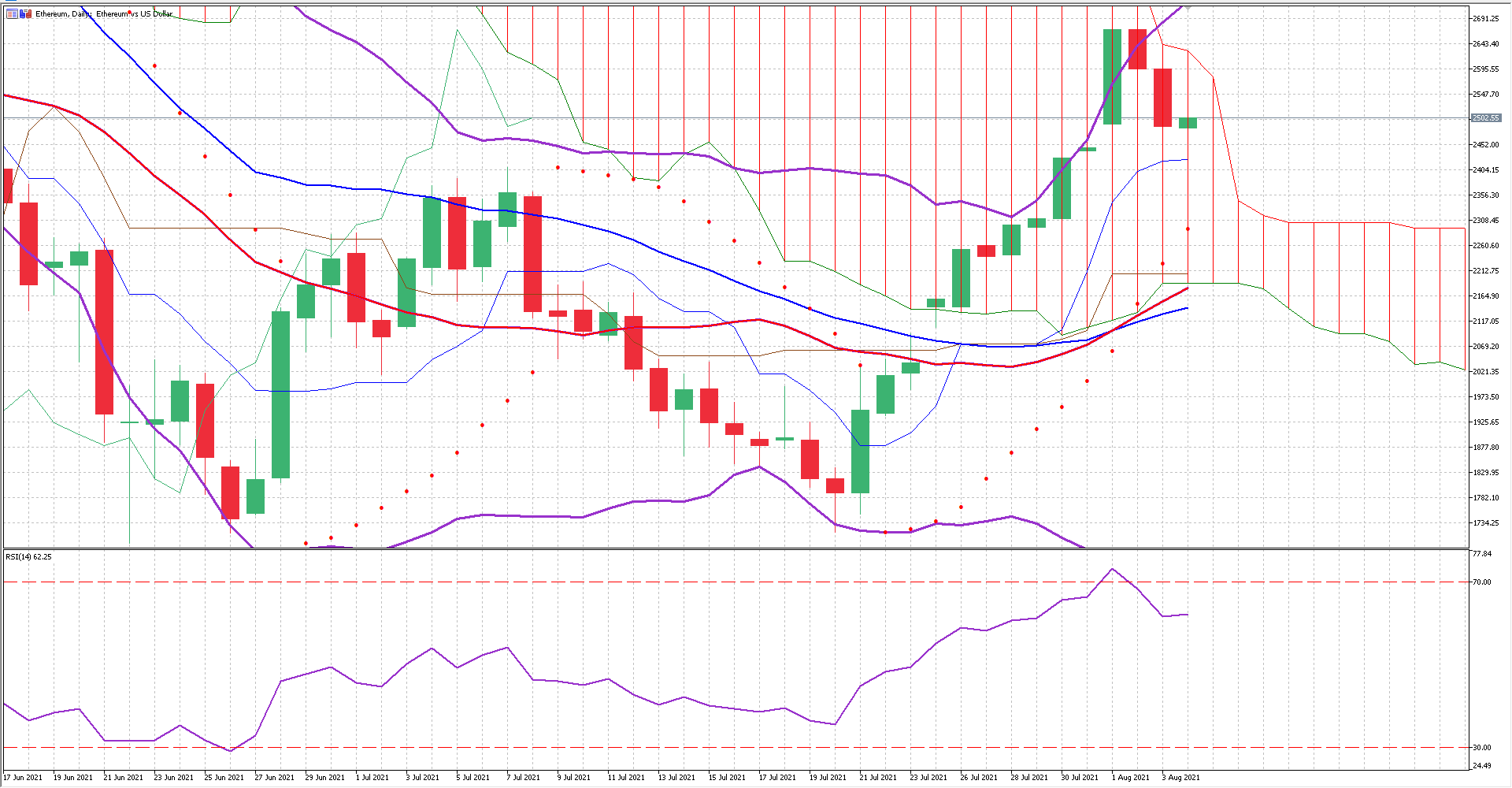
Task: Click the RSI peak above the 70 line
Action: (1112, 569)
